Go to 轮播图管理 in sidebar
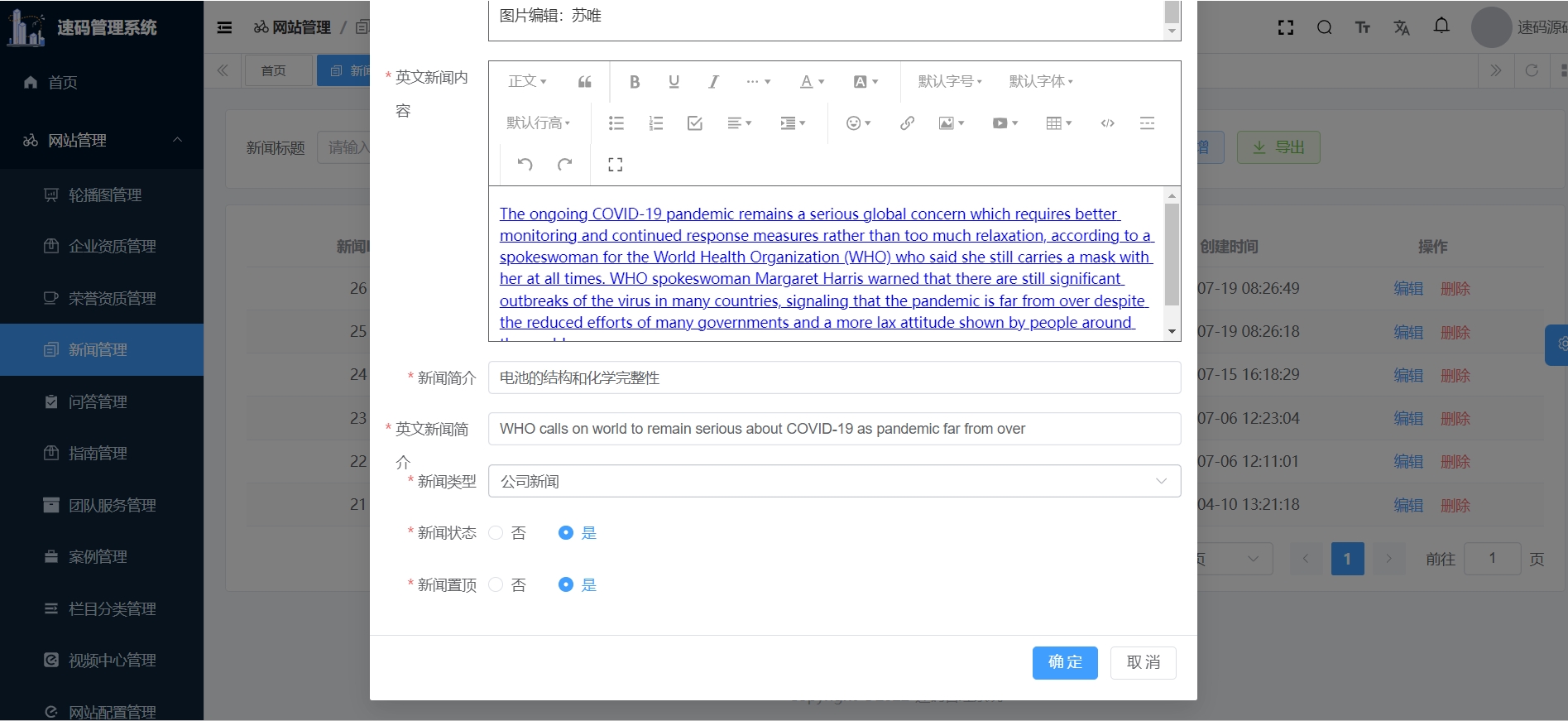This screenshot has width=1568, height=721. click(x=104, y=195)
